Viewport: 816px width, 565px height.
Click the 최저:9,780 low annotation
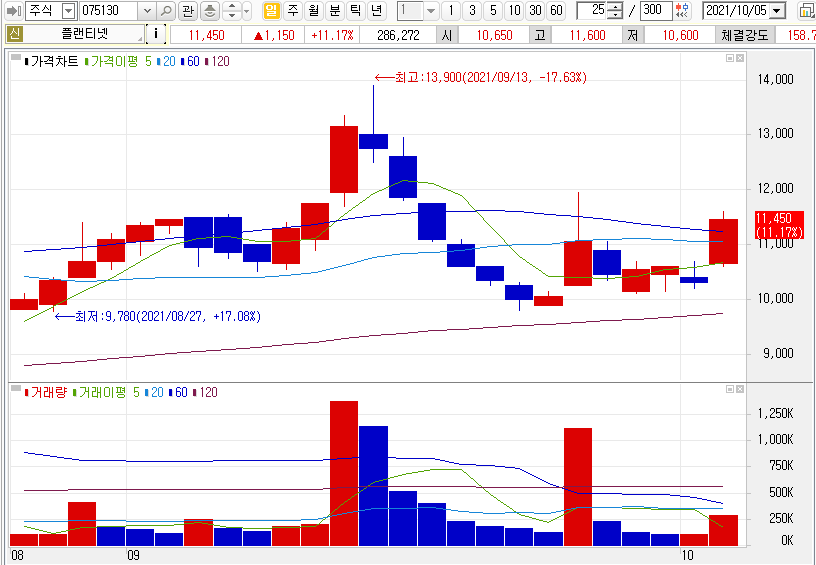tap(158, 316)
